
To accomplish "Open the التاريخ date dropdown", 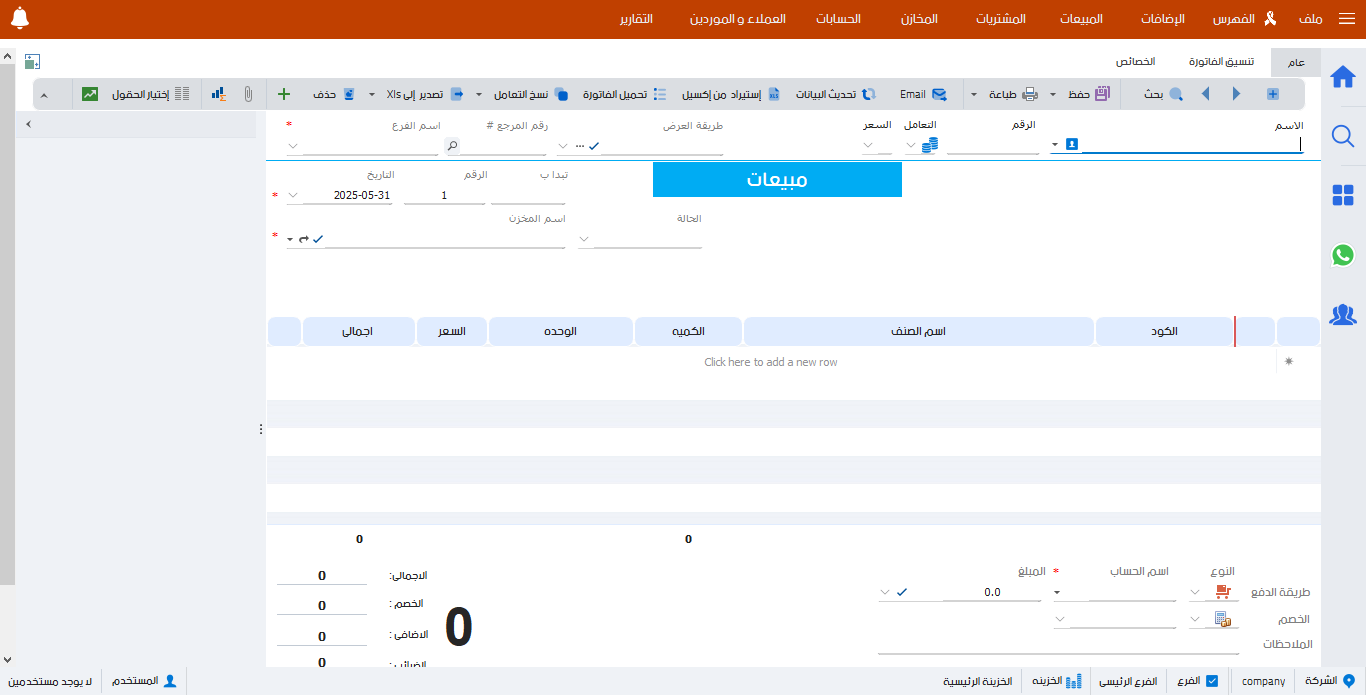I will (x=291, y=195).
